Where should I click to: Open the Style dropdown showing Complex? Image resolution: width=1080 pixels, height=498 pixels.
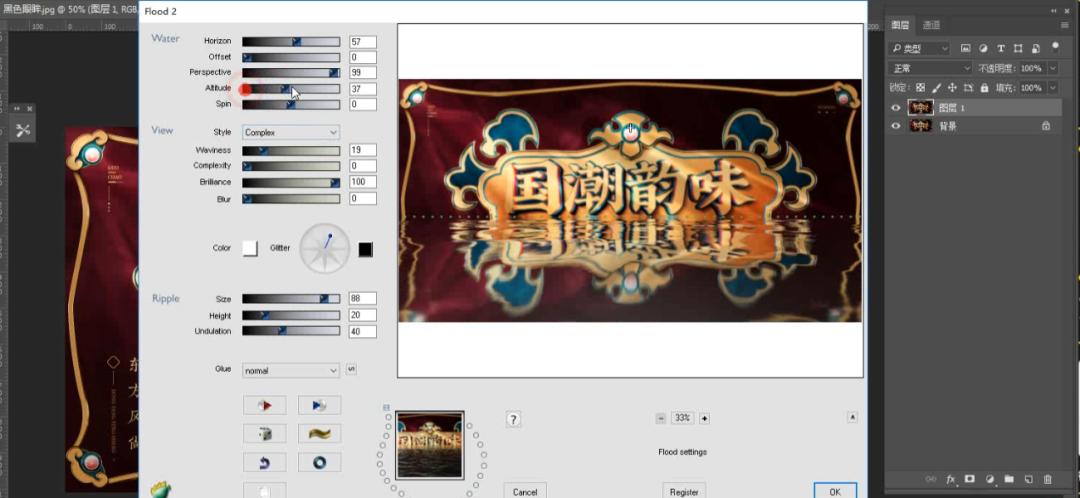[x=291, y=132]
